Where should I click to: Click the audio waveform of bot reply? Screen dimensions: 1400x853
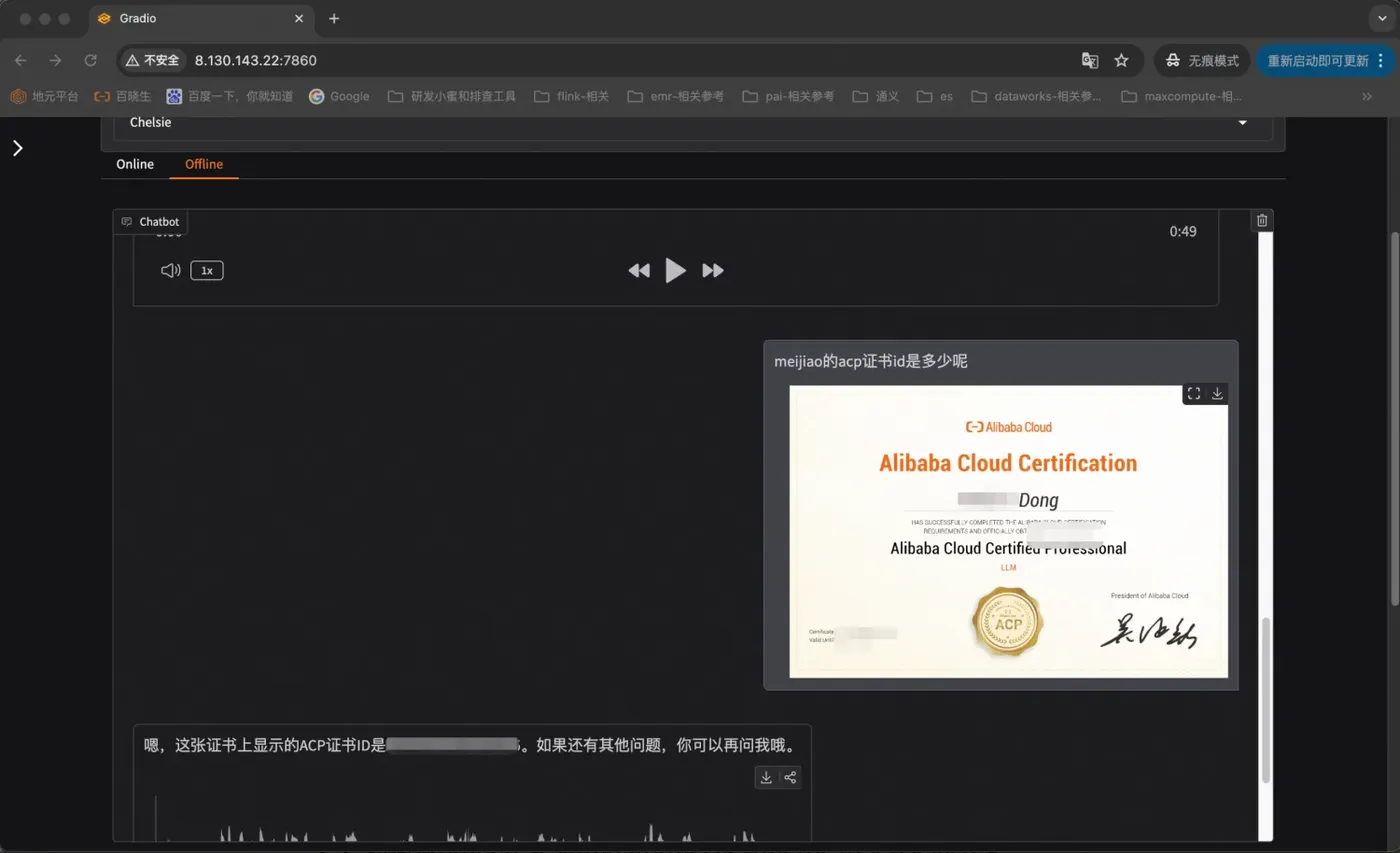click(470, 820)
